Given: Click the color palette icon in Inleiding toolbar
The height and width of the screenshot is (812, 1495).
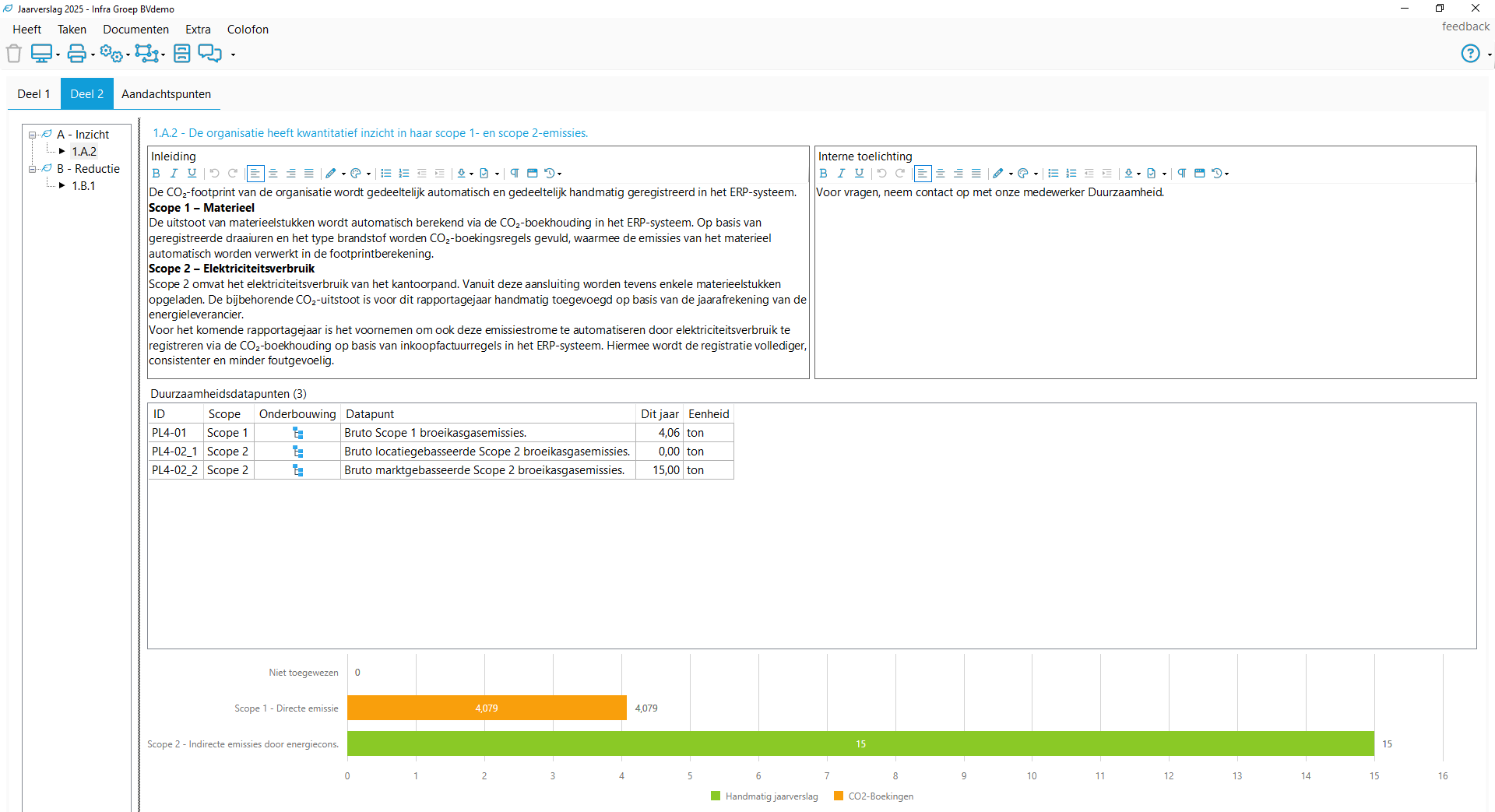Looking at the screenshot, I should [x=356, y=174].
